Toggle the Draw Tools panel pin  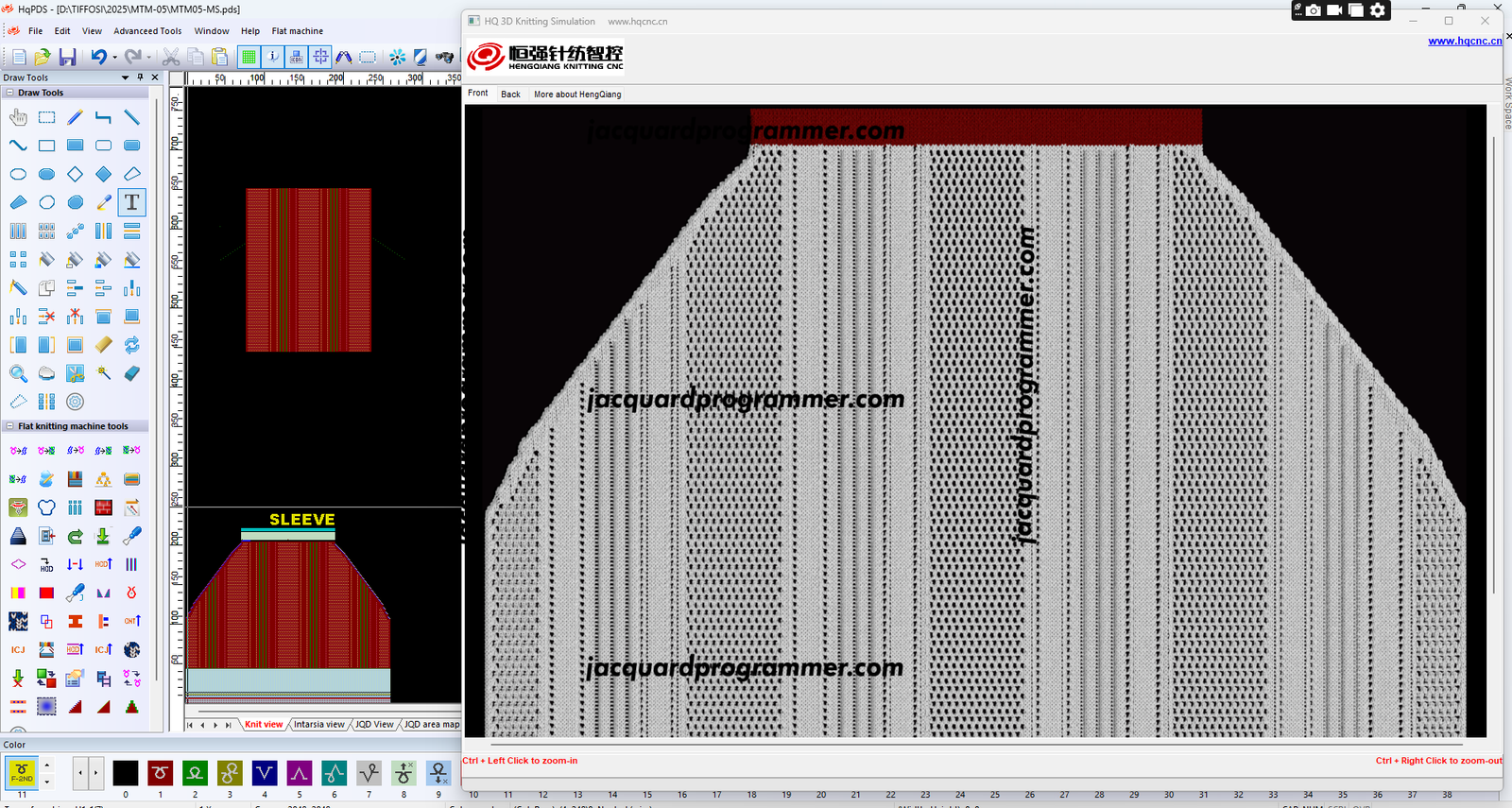140,77
